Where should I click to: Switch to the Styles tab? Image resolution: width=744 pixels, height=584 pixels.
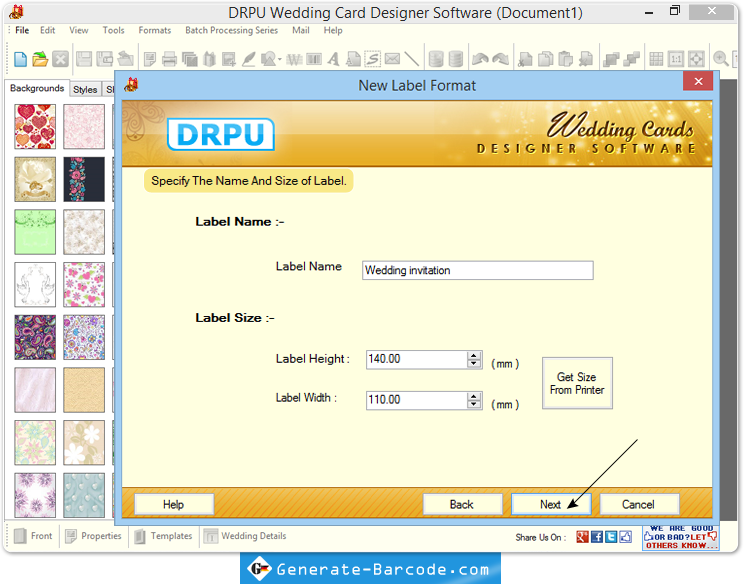85,89
